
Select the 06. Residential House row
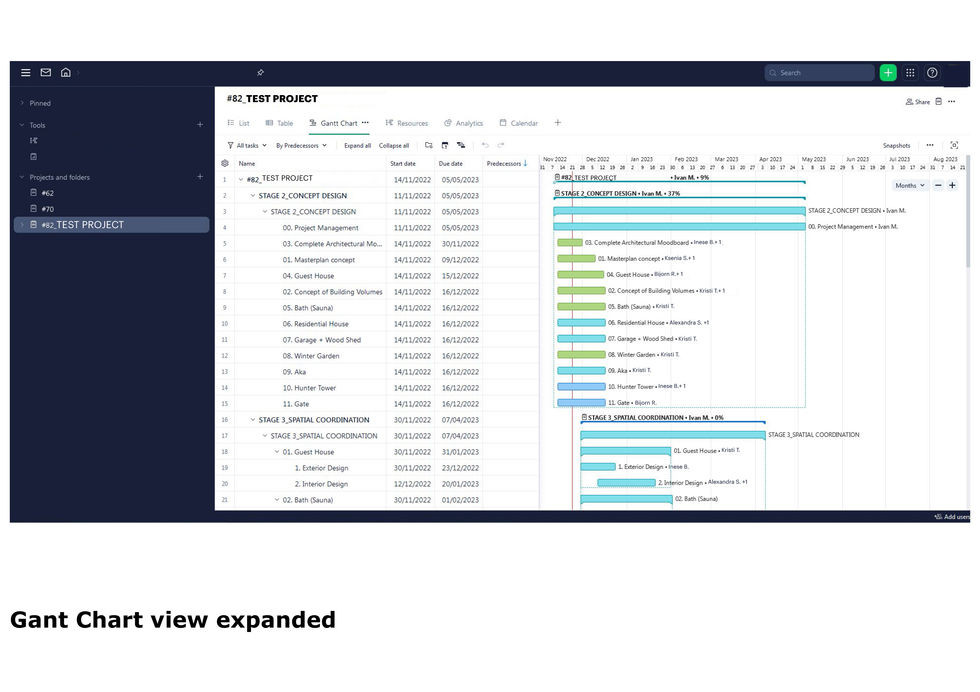(376, 324)
